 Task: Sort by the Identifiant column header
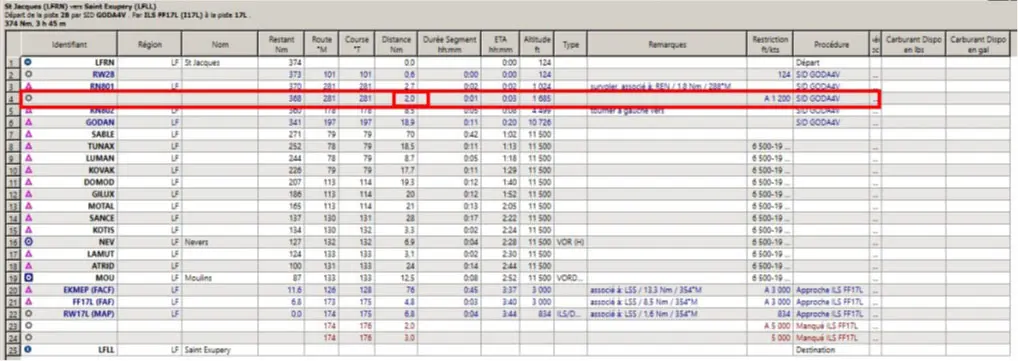tap(69, 44)
